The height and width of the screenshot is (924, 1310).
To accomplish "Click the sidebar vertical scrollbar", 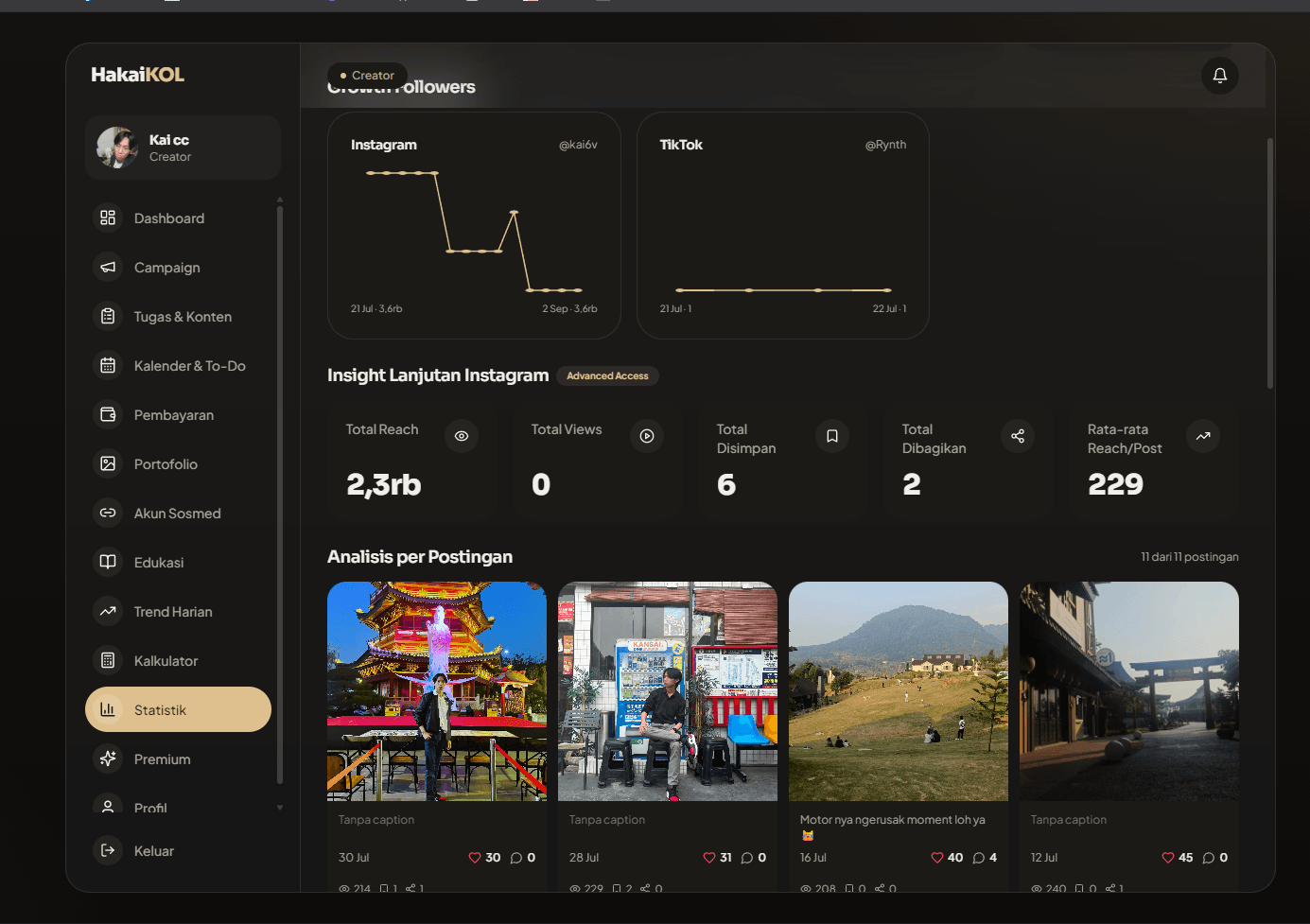I will point(280,495).
